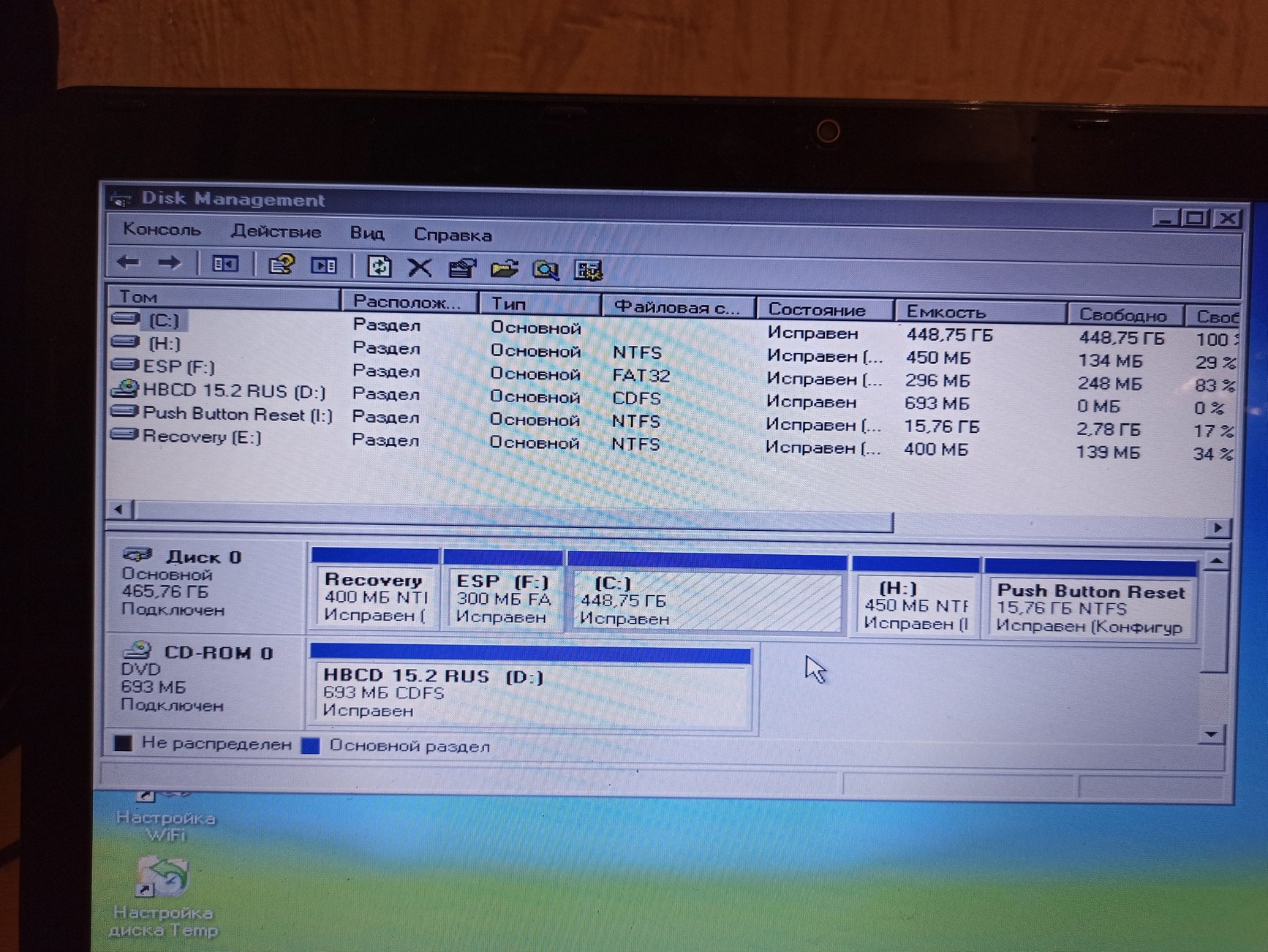
Task: Open the Настройка диска Temp desktop shortcut
Action: 164,898
